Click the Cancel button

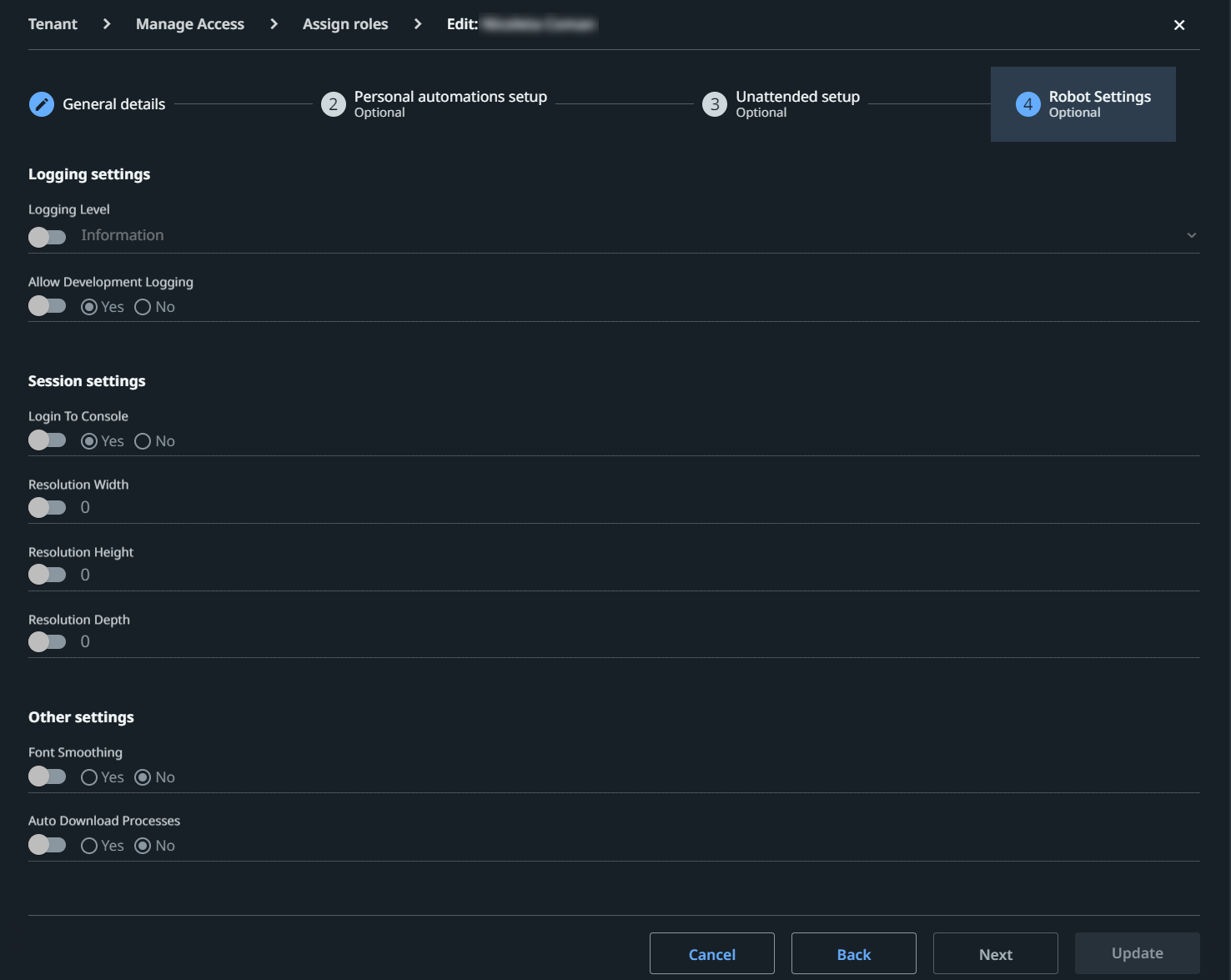[x=711, y=953]
